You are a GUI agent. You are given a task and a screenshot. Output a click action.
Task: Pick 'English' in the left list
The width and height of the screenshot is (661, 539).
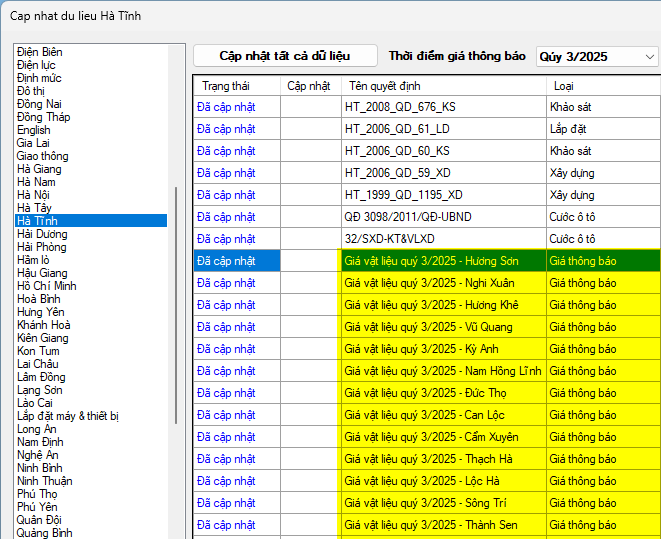[33, 130]
